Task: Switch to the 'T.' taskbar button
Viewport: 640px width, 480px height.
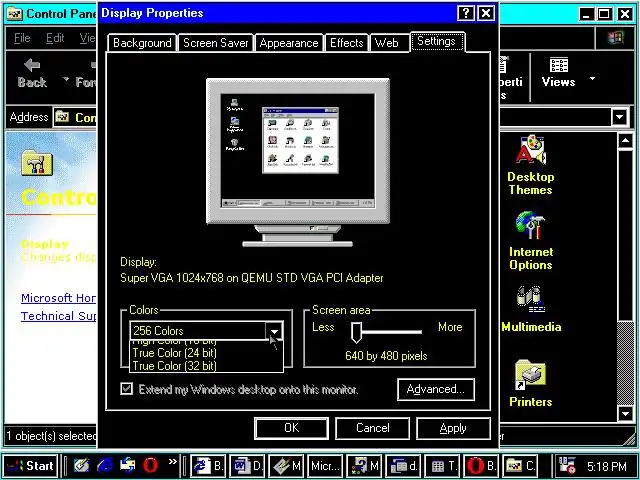Action: 443,466
